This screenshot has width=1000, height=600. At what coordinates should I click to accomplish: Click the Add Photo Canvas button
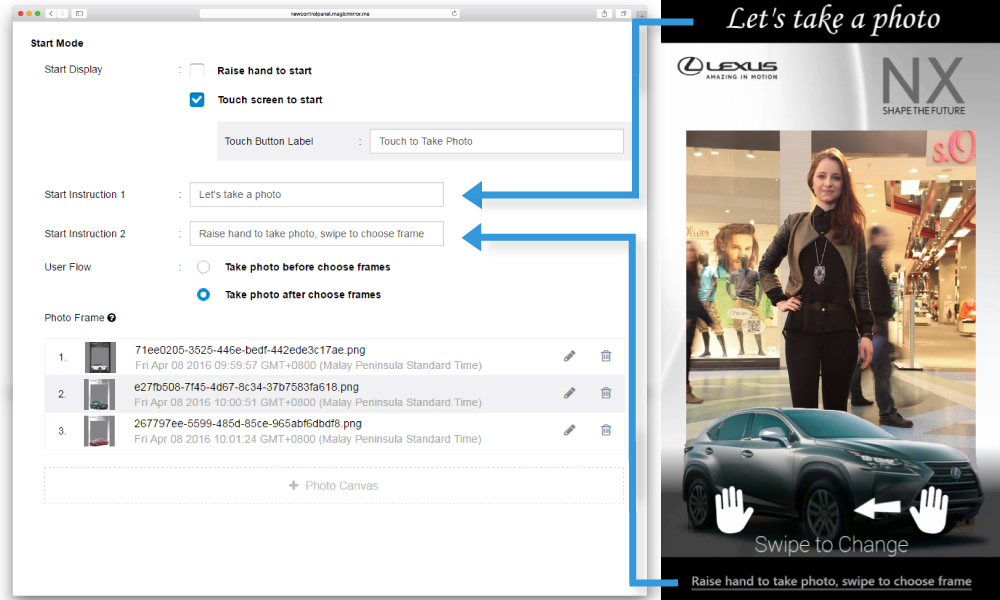[334, 486]
